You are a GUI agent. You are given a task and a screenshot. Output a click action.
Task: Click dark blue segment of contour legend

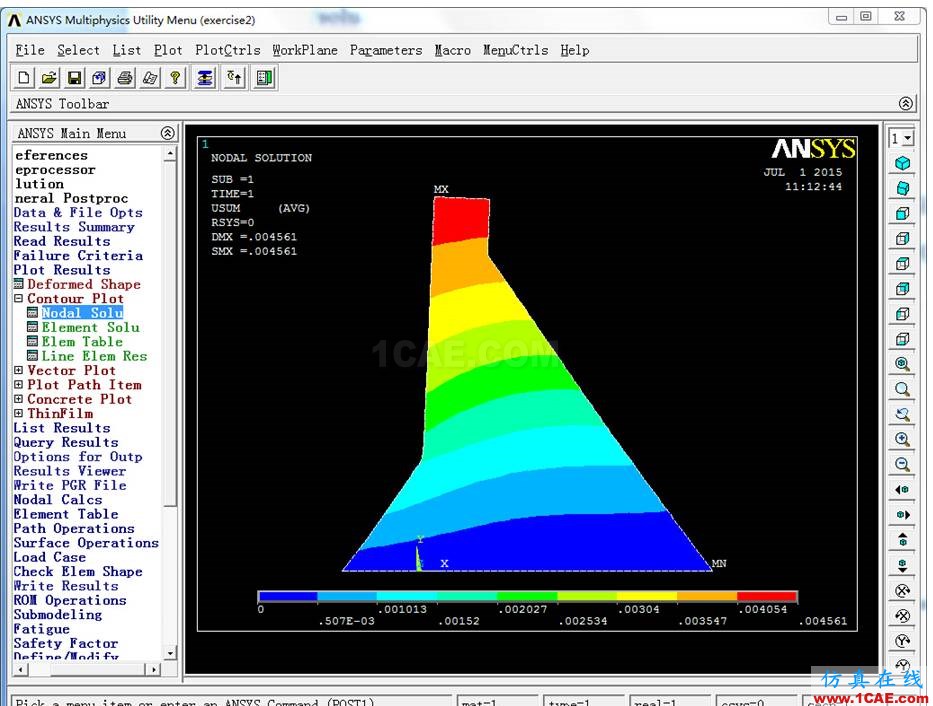pyautogui.click(x=288, y=596)
